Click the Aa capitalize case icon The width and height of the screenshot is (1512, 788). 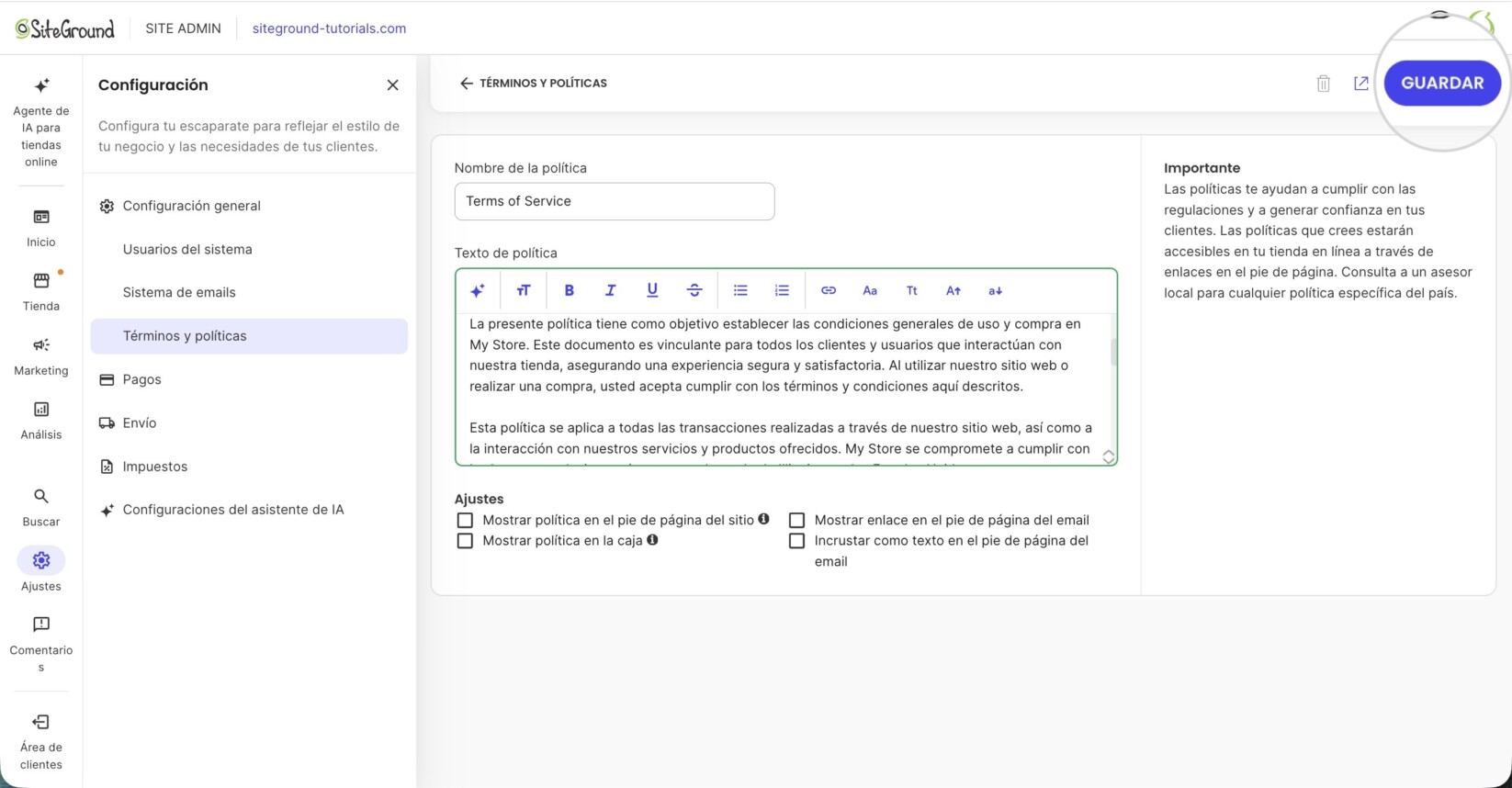870,290
